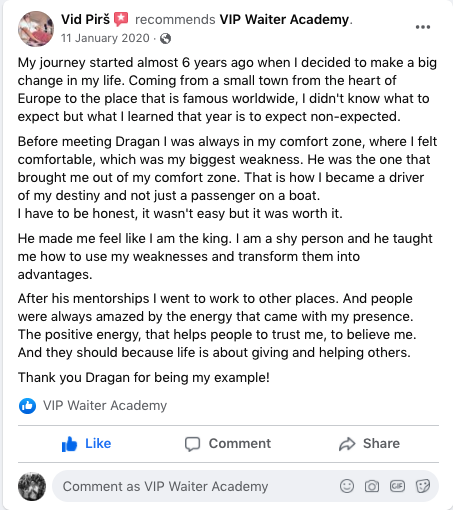Open the three-dots post options menu
The image size is (453, 510).
[x=423, y=27]
